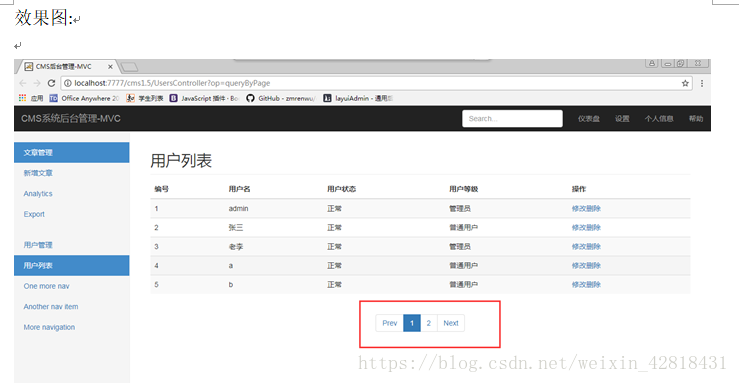Select page 2 in pagination
739x383 pixels.
(x=429, y=323)
